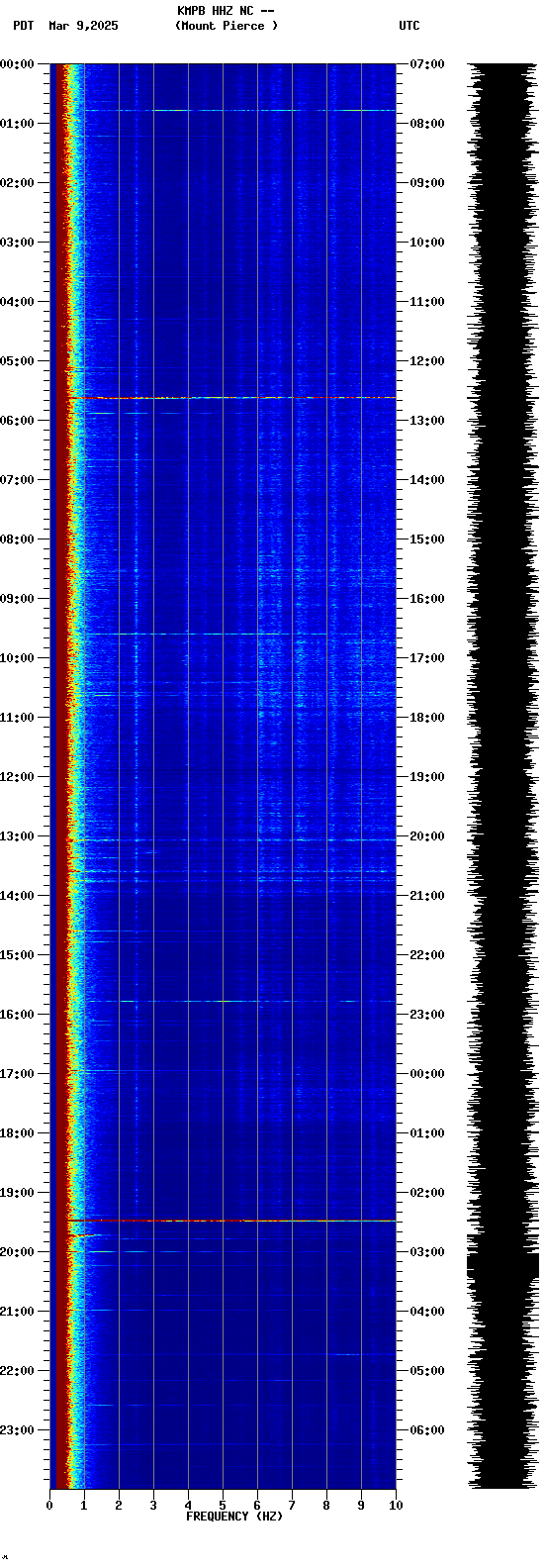
Task: Click the date 'Mar 9,2025'
Action: 83,26
